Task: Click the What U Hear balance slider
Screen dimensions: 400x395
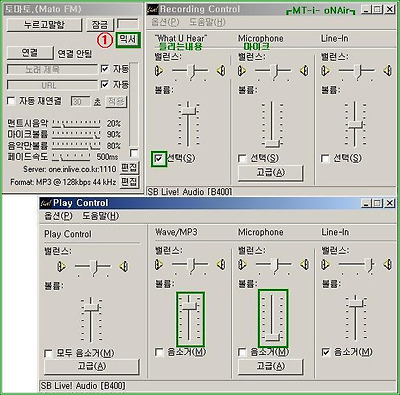Action: [190, 71]
